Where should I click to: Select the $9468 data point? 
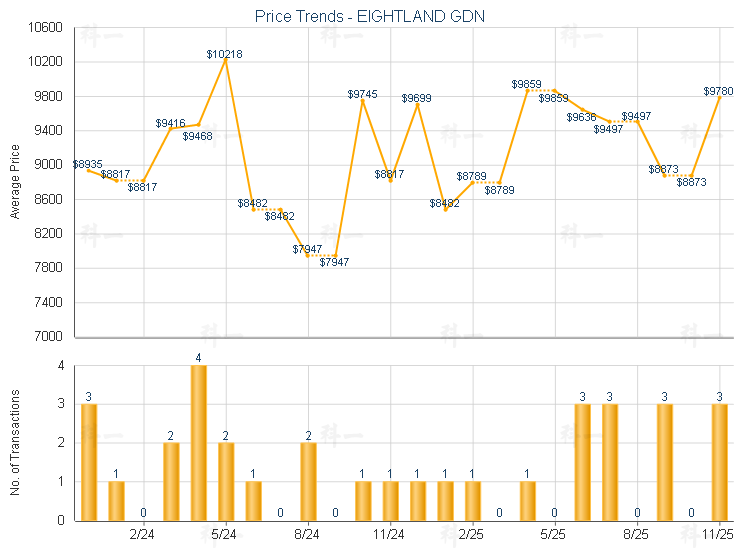coord(199,124)
